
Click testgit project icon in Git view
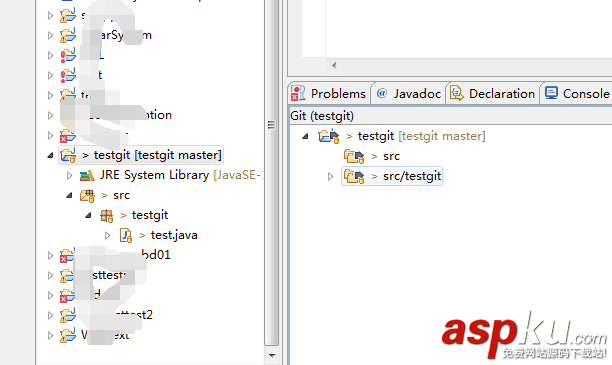pos(328,136)
